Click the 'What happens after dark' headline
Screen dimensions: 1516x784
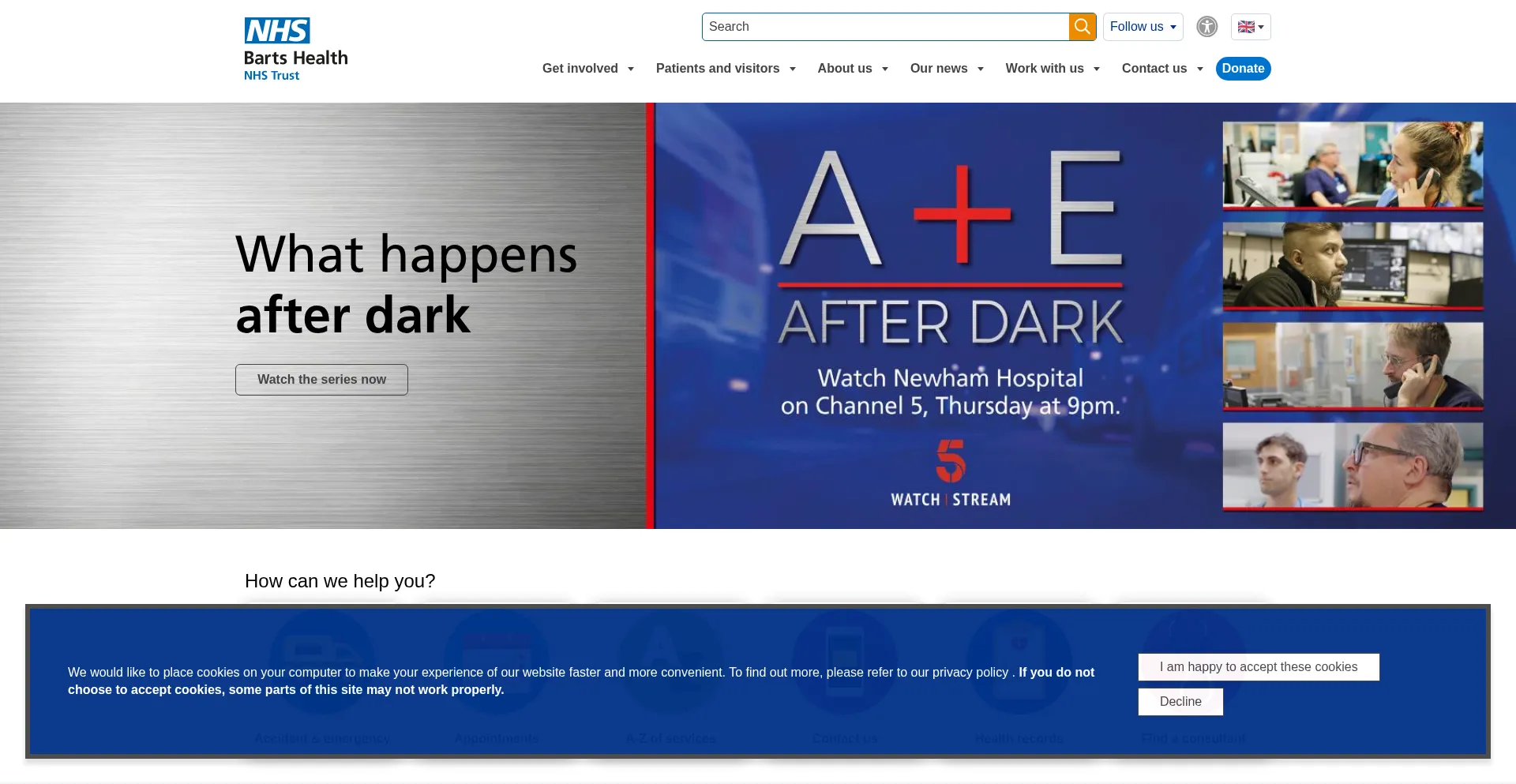406,284
